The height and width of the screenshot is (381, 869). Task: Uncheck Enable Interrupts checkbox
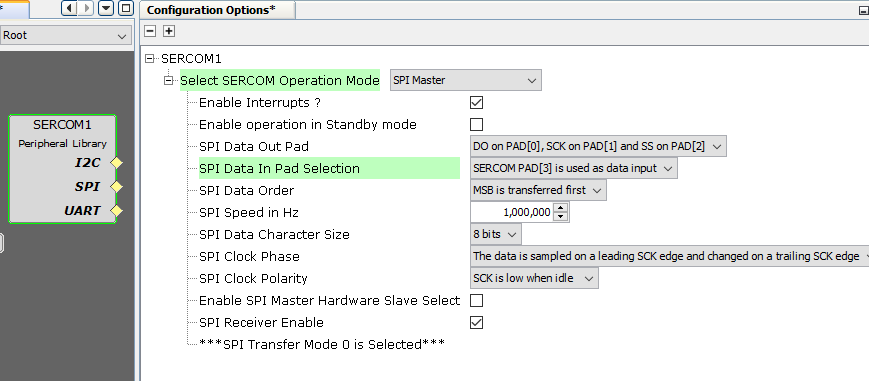tap(476, 103)
